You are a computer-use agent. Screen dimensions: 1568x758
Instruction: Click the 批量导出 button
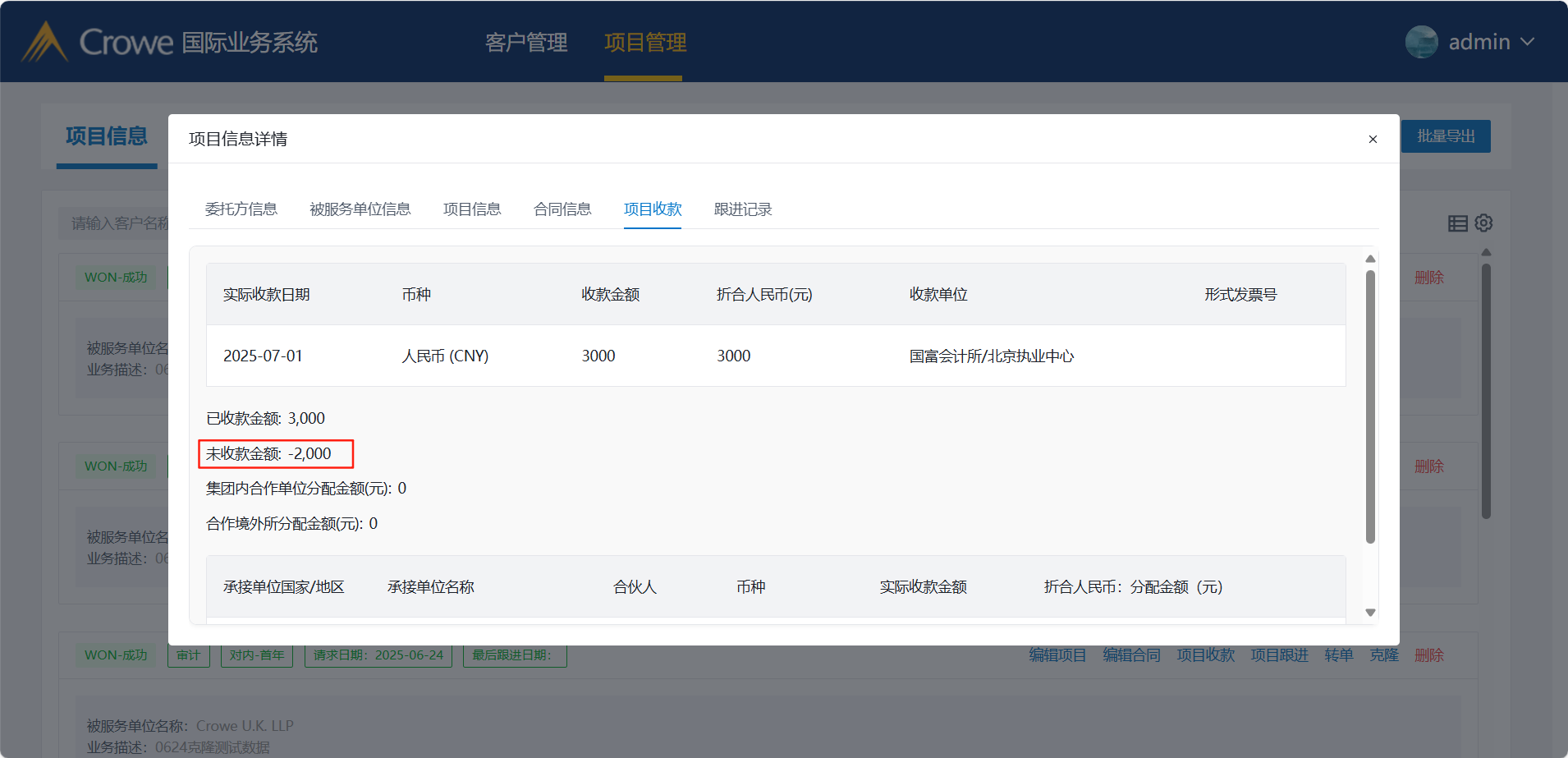1446,136
